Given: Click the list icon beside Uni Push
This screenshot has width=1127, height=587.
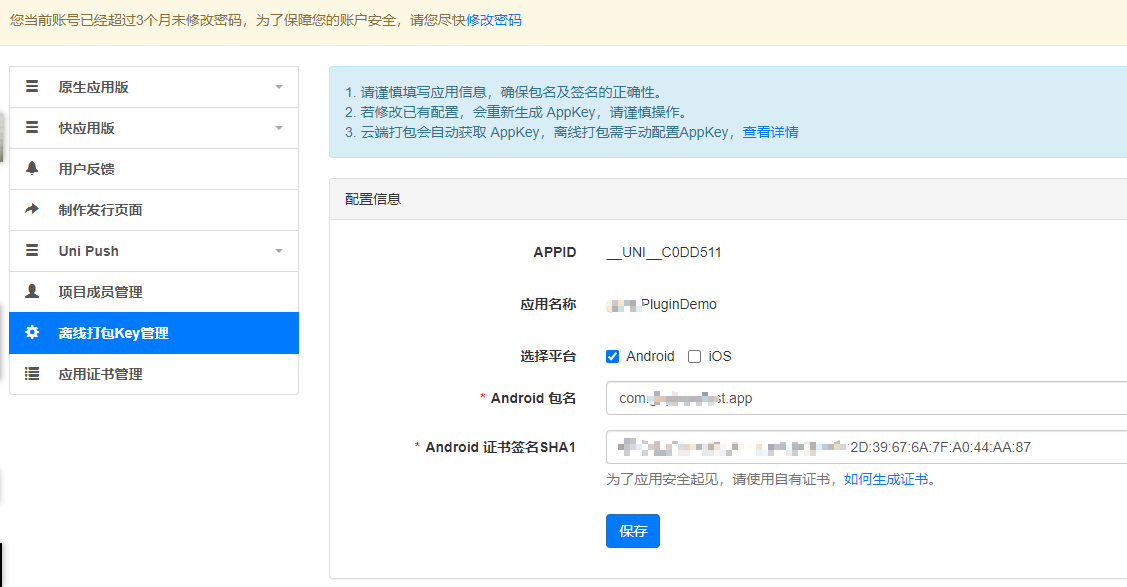Looking at the screenshot, I should click(32, 251).
